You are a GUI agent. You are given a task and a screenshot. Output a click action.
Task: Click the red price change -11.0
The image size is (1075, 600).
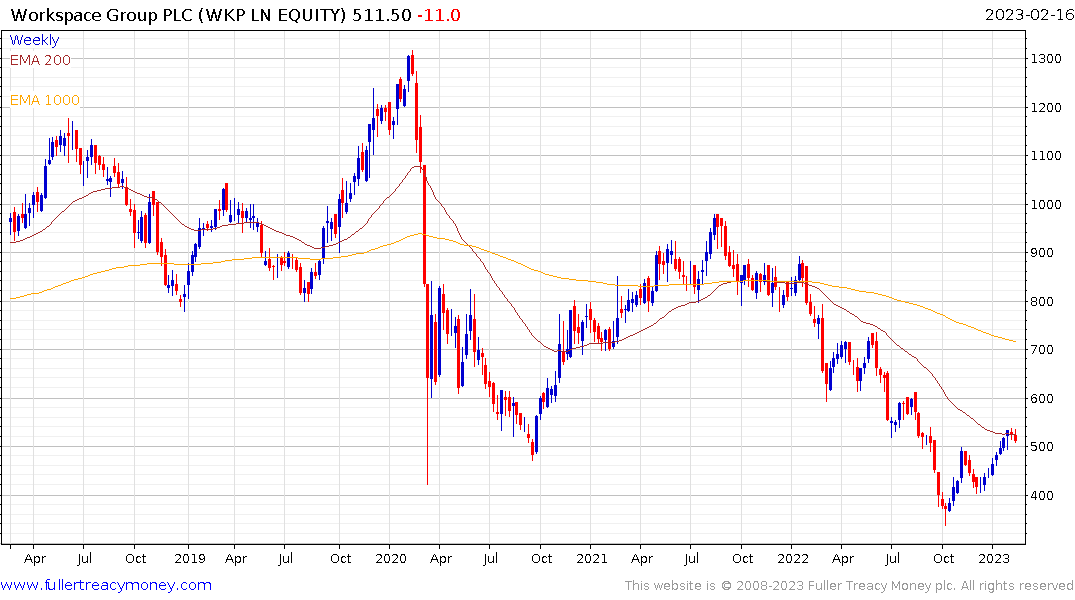pos(439,14)
